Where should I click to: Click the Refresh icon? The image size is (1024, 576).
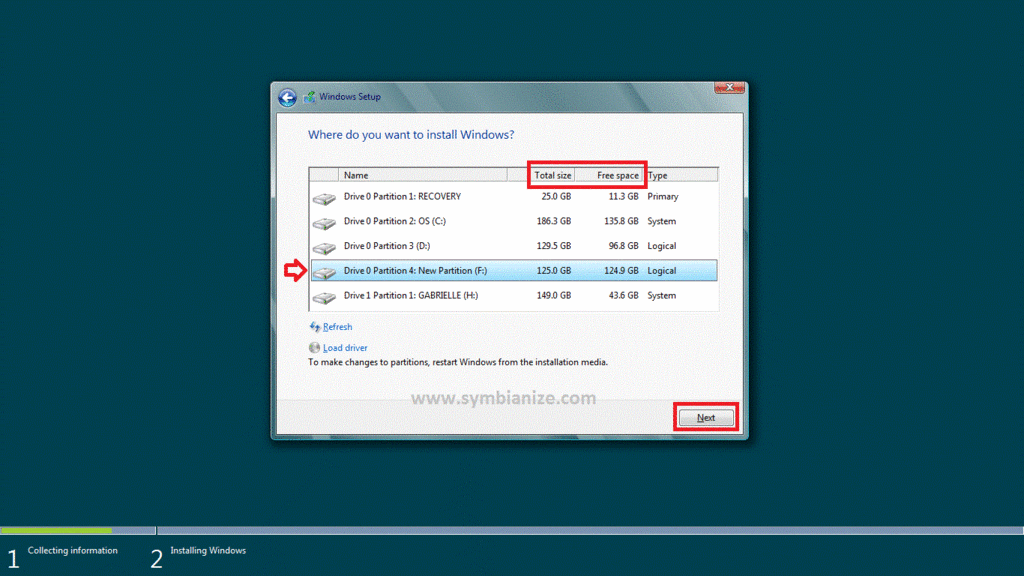click(315, 327)
